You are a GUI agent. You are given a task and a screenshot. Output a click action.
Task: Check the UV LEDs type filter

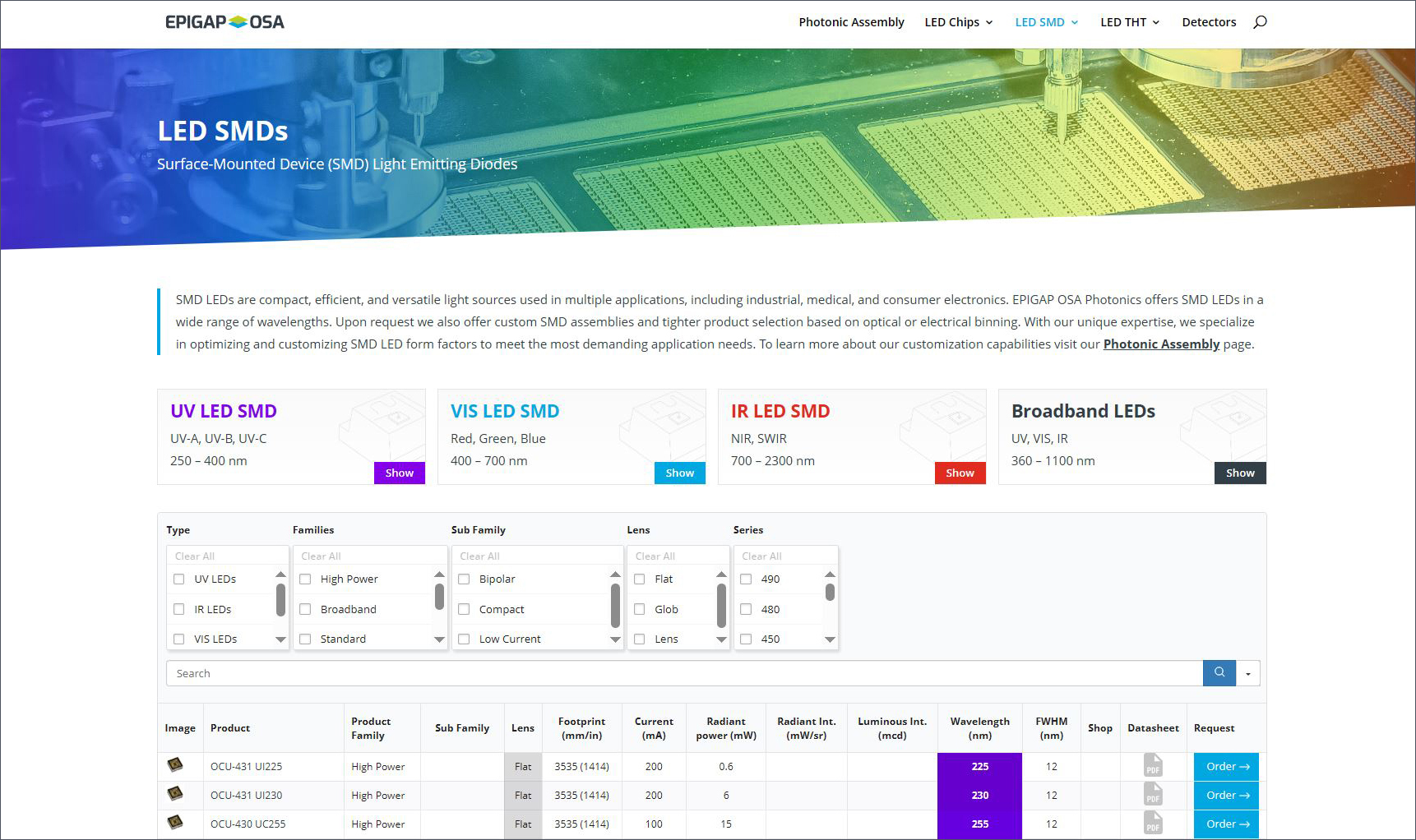point(179,579)
